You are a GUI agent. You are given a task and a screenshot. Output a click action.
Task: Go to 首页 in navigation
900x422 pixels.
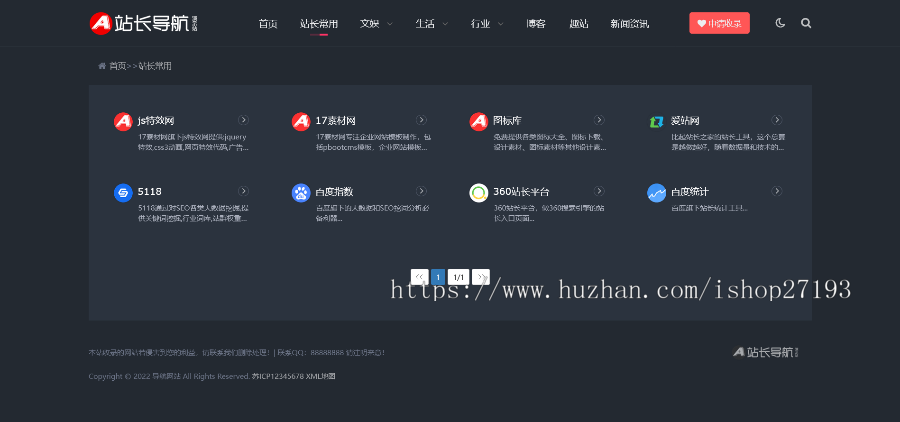(268, 24)
